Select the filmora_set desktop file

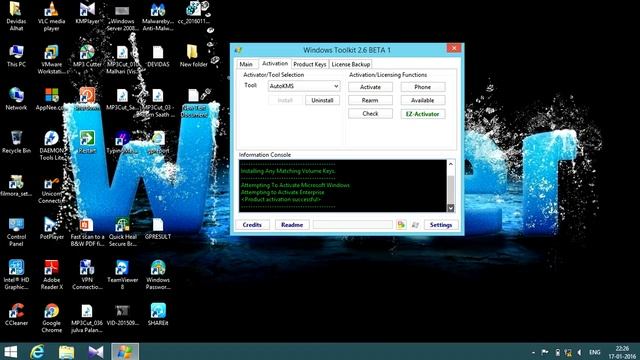coord(16,185)
